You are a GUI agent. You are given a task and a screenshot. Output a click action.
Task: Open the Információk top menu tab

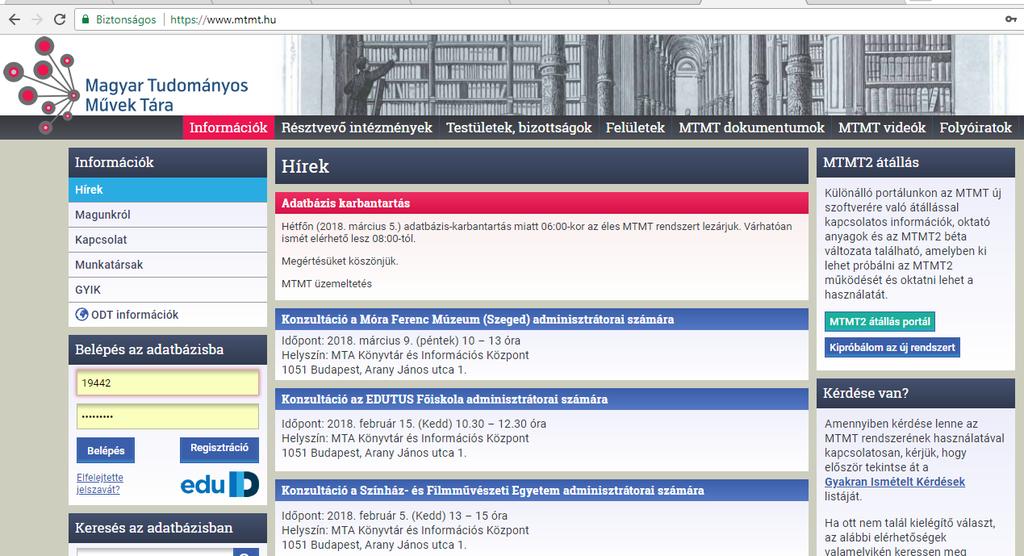click(229, 127)
